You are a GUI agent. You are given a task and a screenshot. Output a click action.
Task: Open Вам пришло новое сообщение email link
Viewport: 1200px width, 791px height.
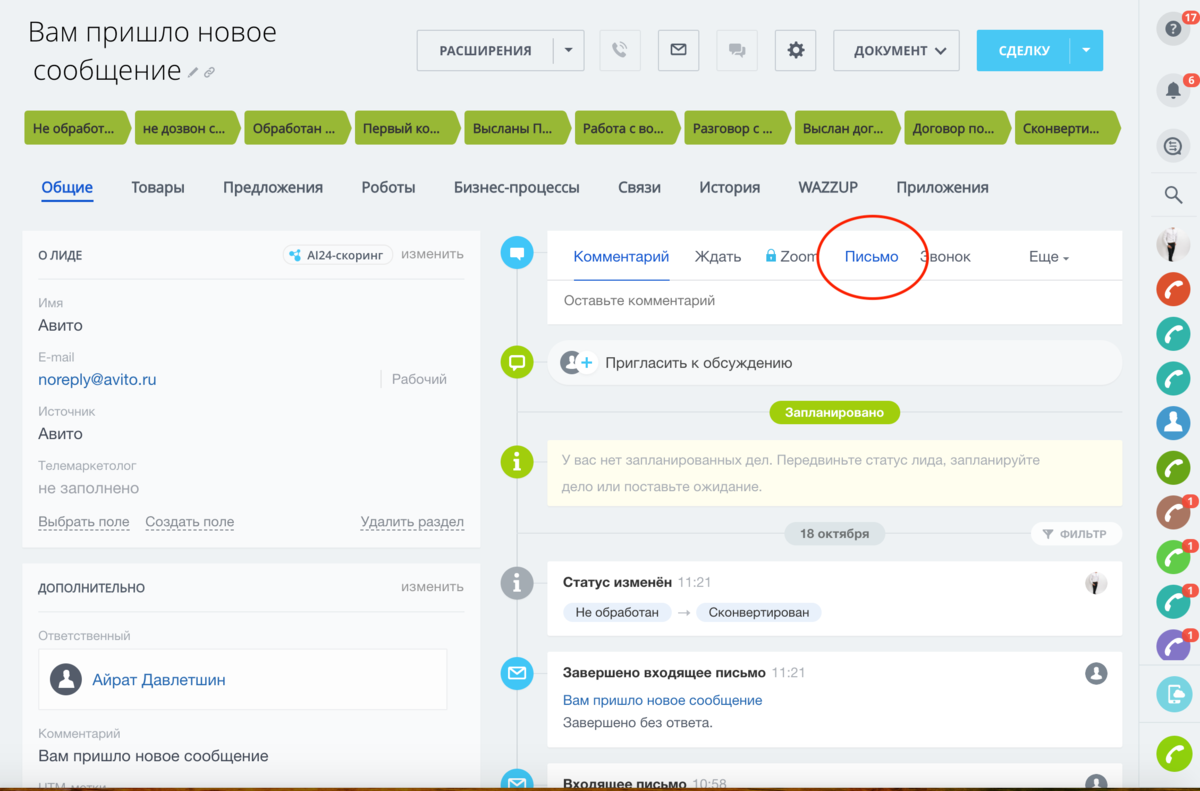[663, 700]
